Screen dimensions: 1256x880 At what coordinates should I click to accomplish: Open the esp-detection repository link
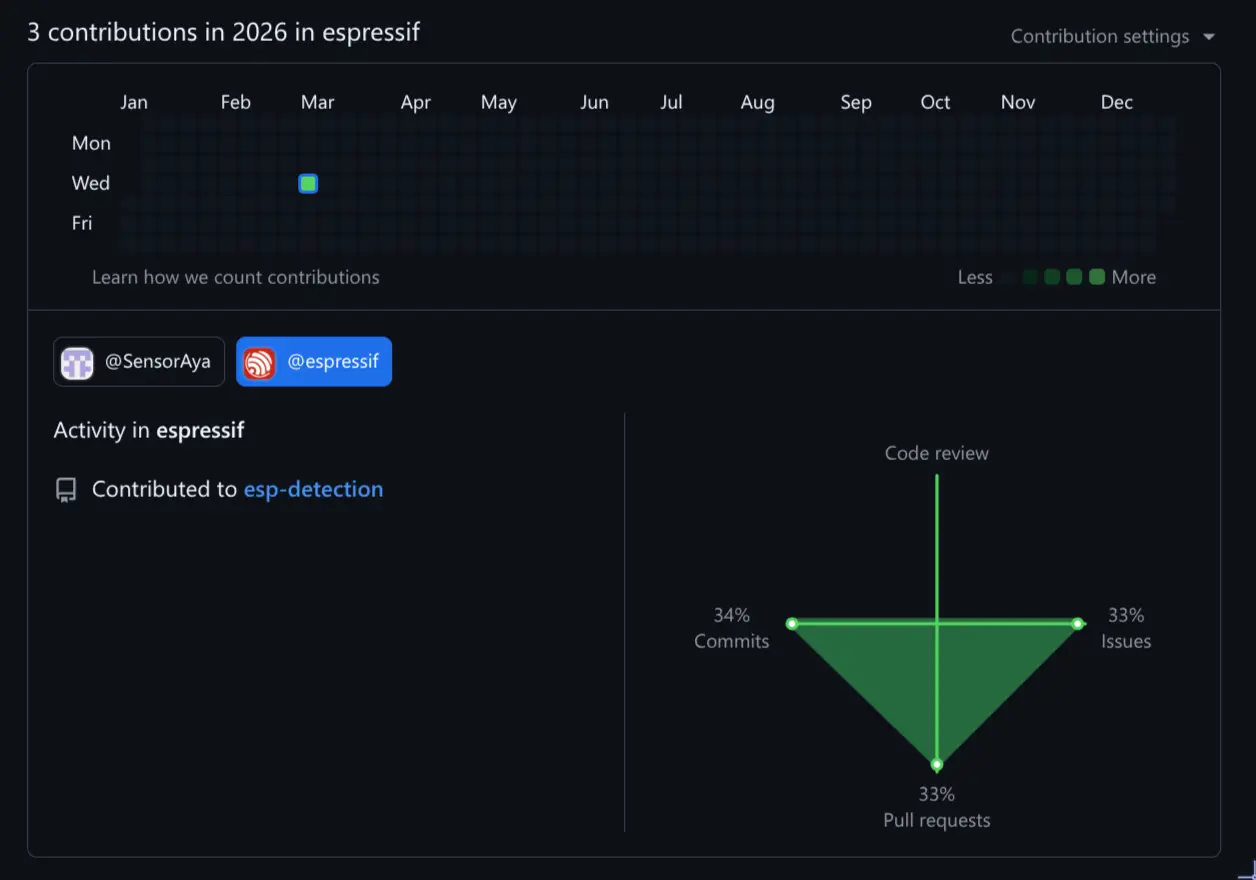click(x=313, y=489)
